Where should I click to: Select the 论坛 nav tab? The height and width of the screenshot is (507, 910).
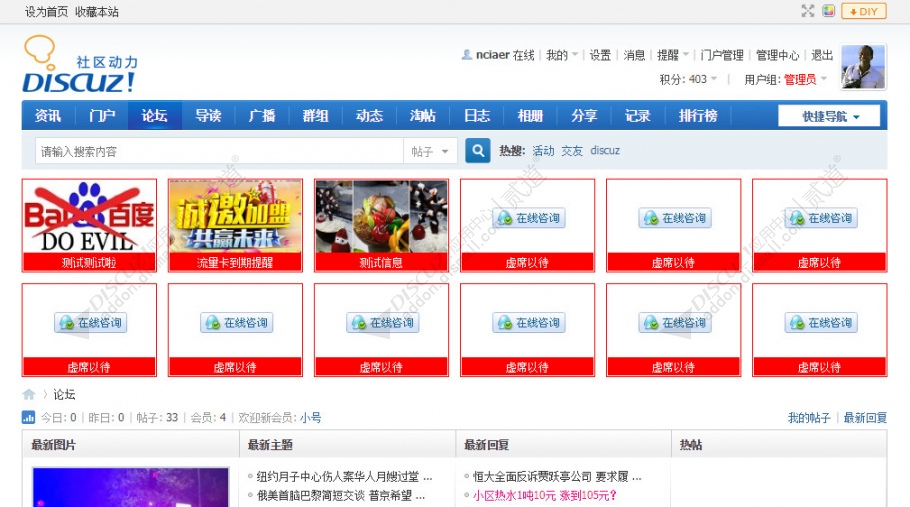tap(155, 115)
